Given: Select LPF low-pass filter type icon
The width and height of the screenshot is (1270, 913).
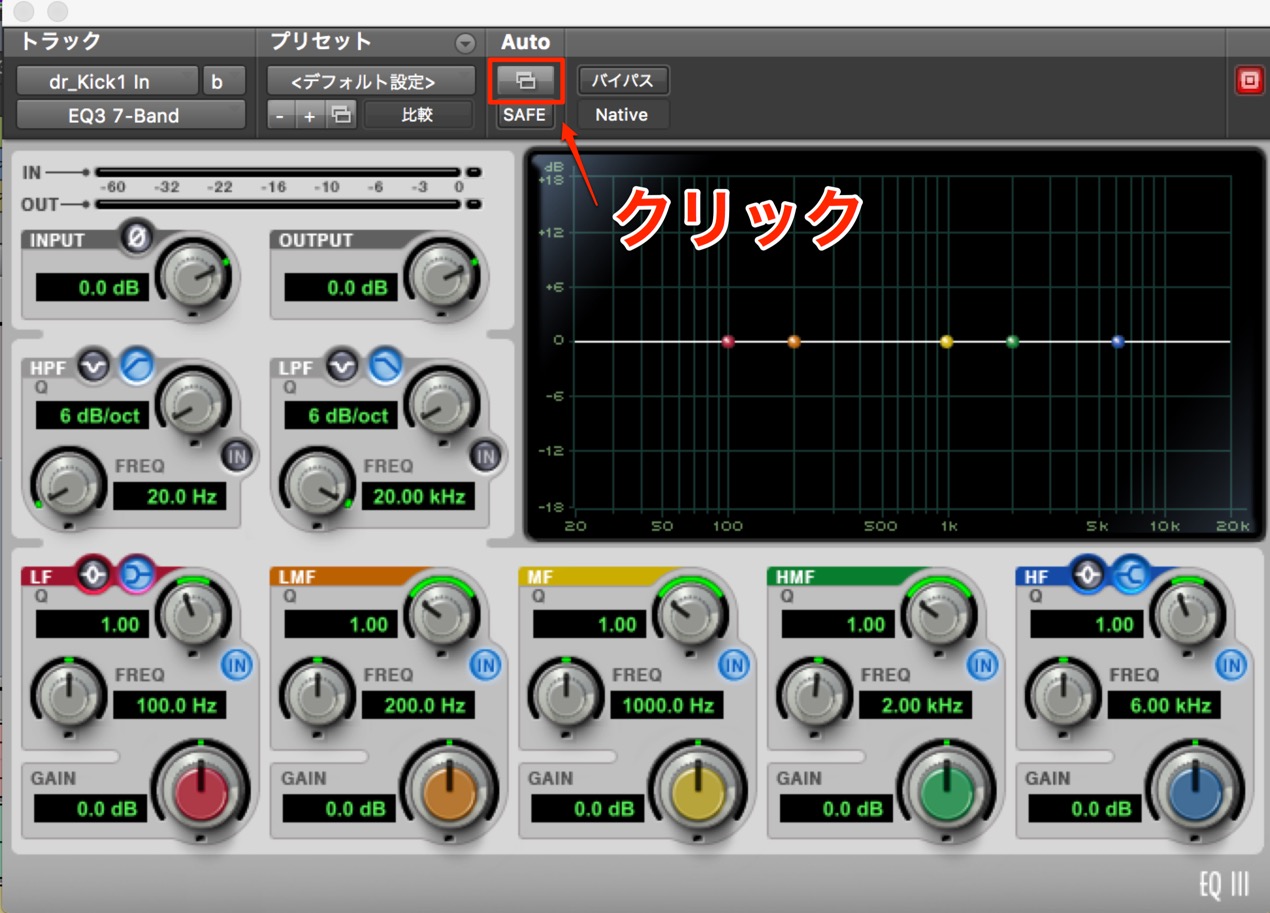Looking at the screenshot, I should (383, 367).
